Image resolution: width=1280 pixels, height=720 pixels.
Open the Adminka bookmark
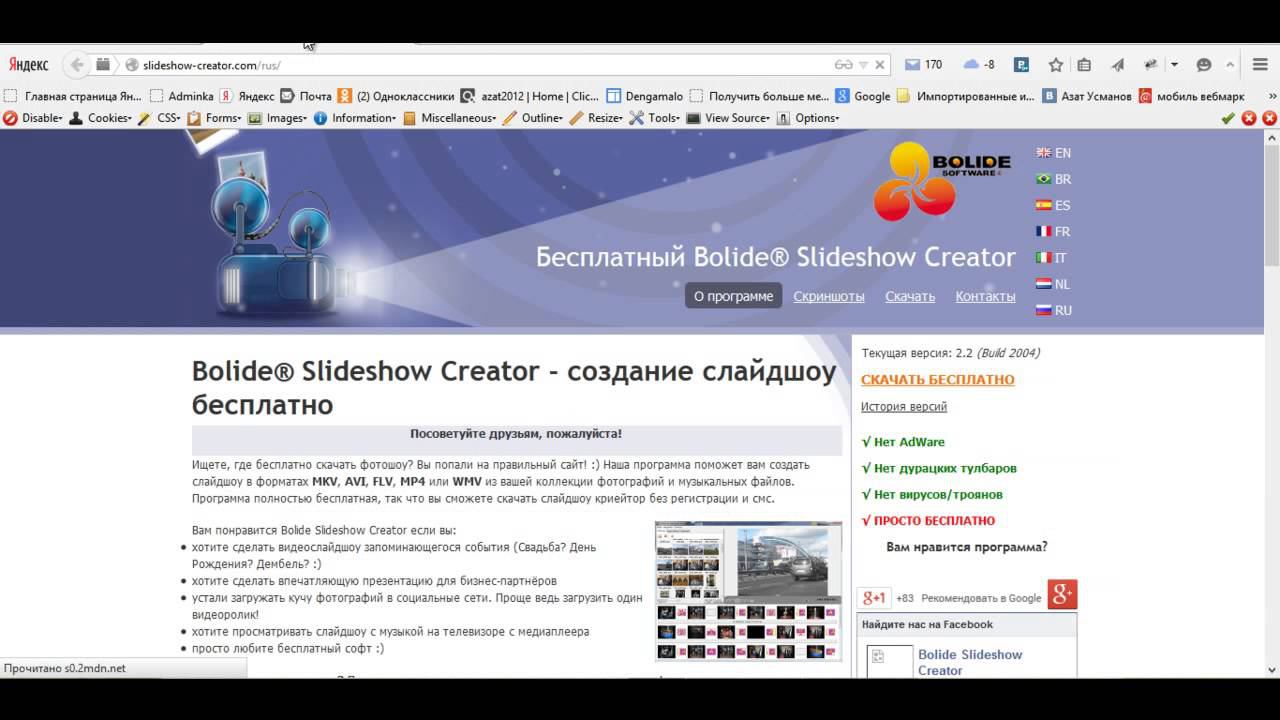point(182,97)
